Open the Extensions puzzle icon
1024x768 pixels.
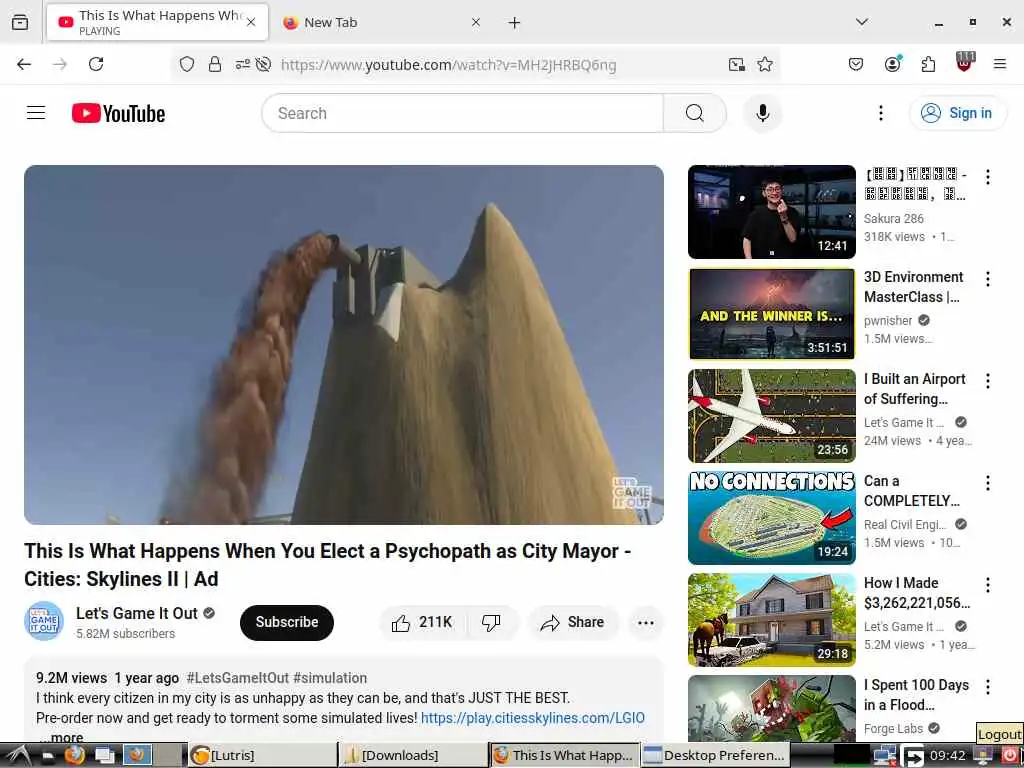928,64
